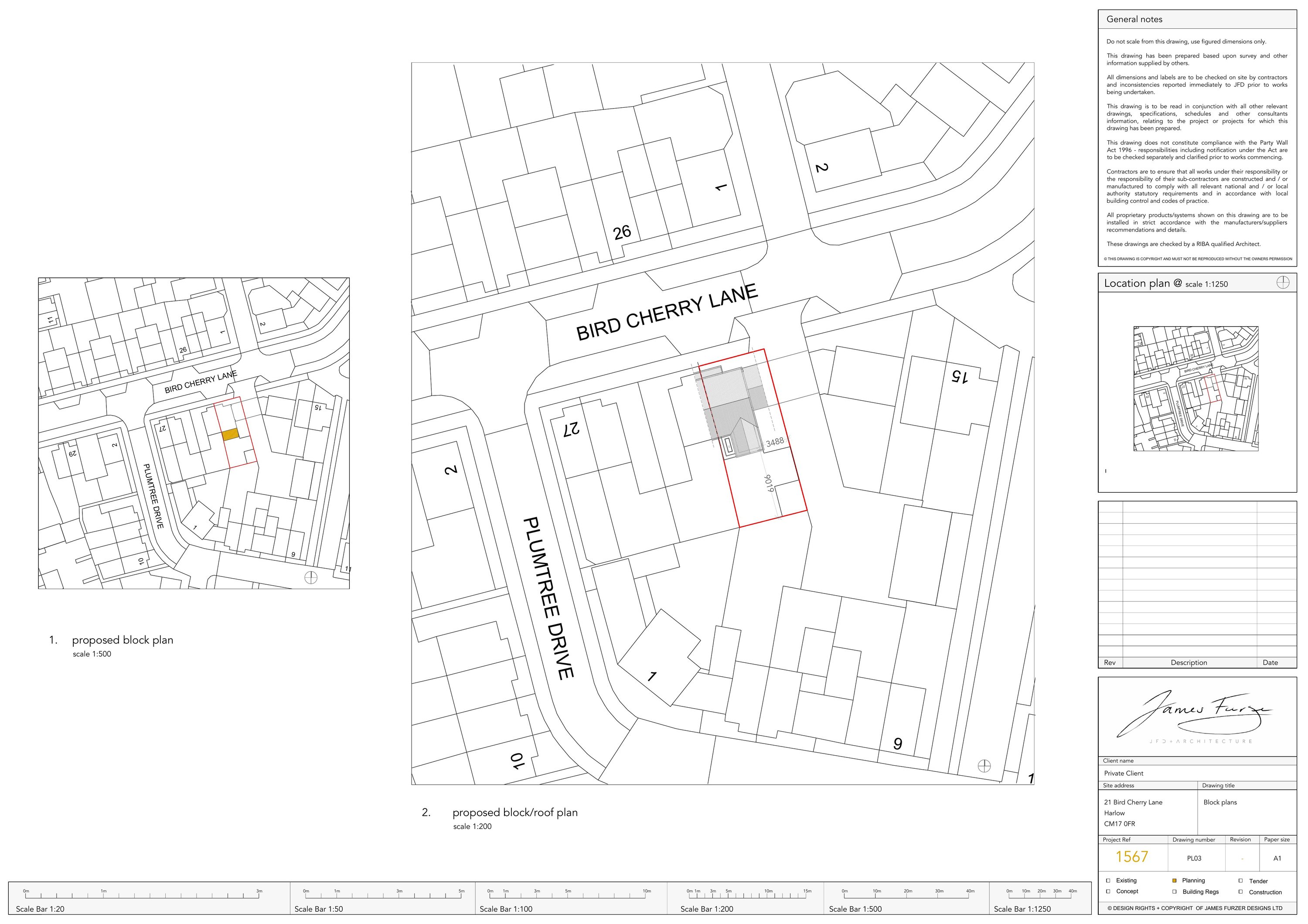This screenshot has height=924, width=1308.
Task: Click the 'proposed block/roof plan' title
Action: 514,812
